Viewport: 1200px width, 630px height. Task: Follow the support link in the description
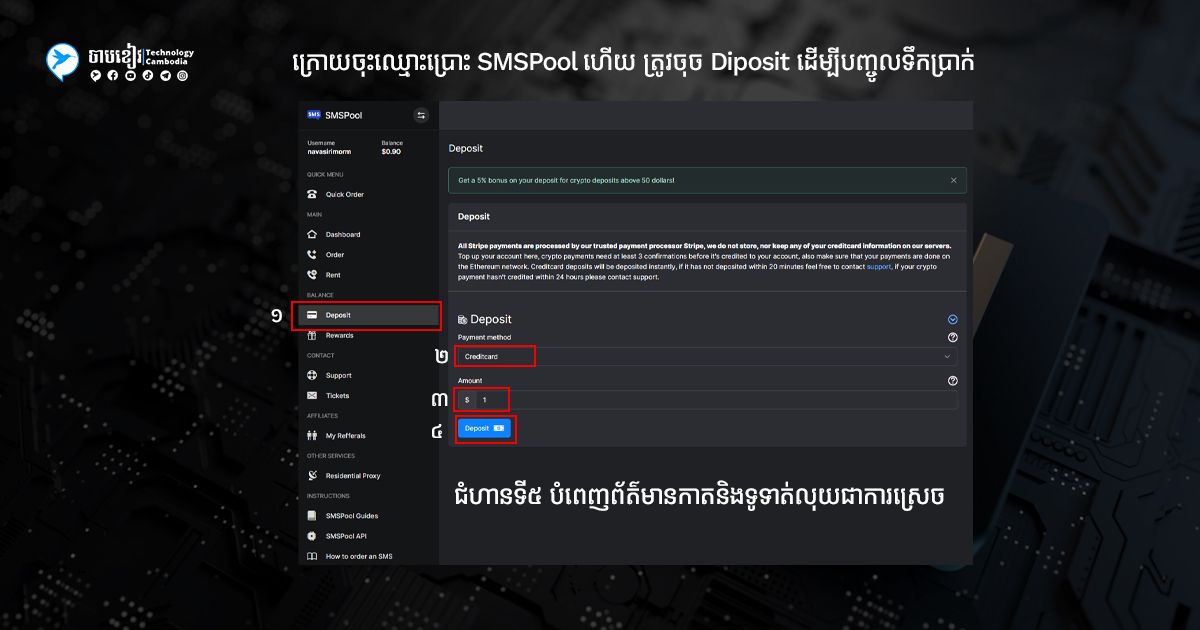tap(879, 268)
